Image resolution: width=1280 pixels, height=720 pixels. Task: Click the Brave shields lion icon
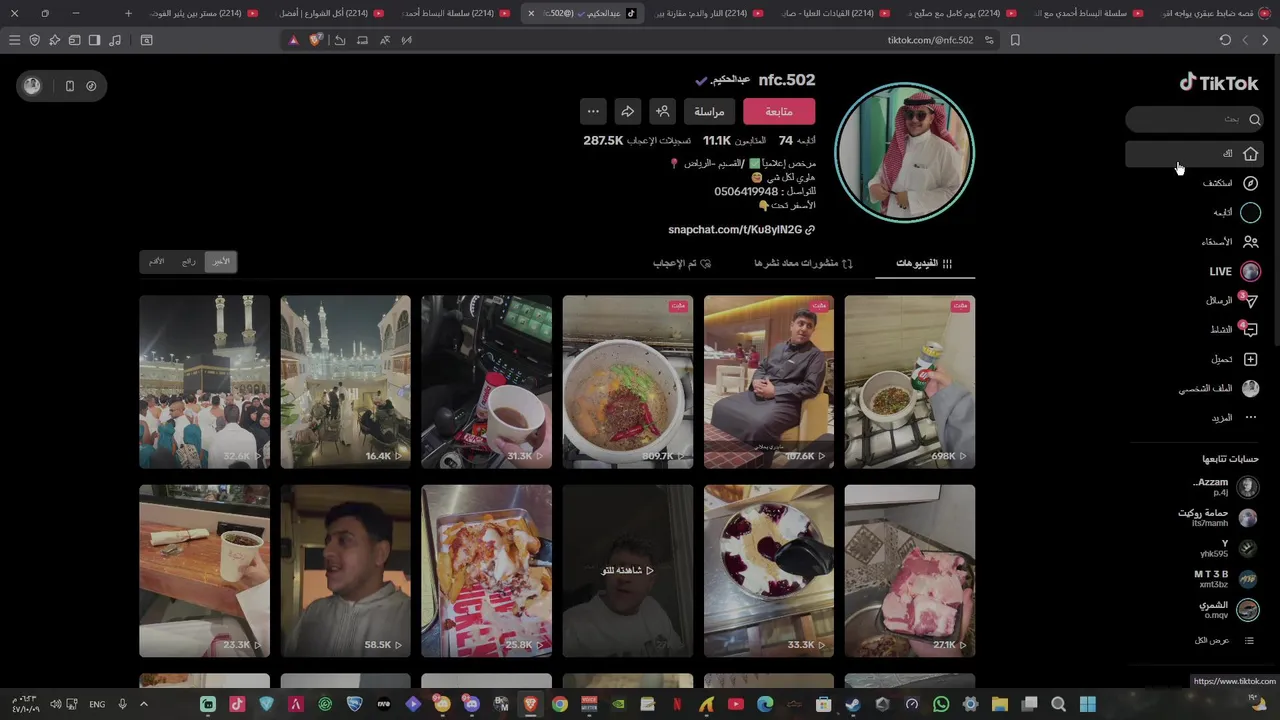point(316,40)
